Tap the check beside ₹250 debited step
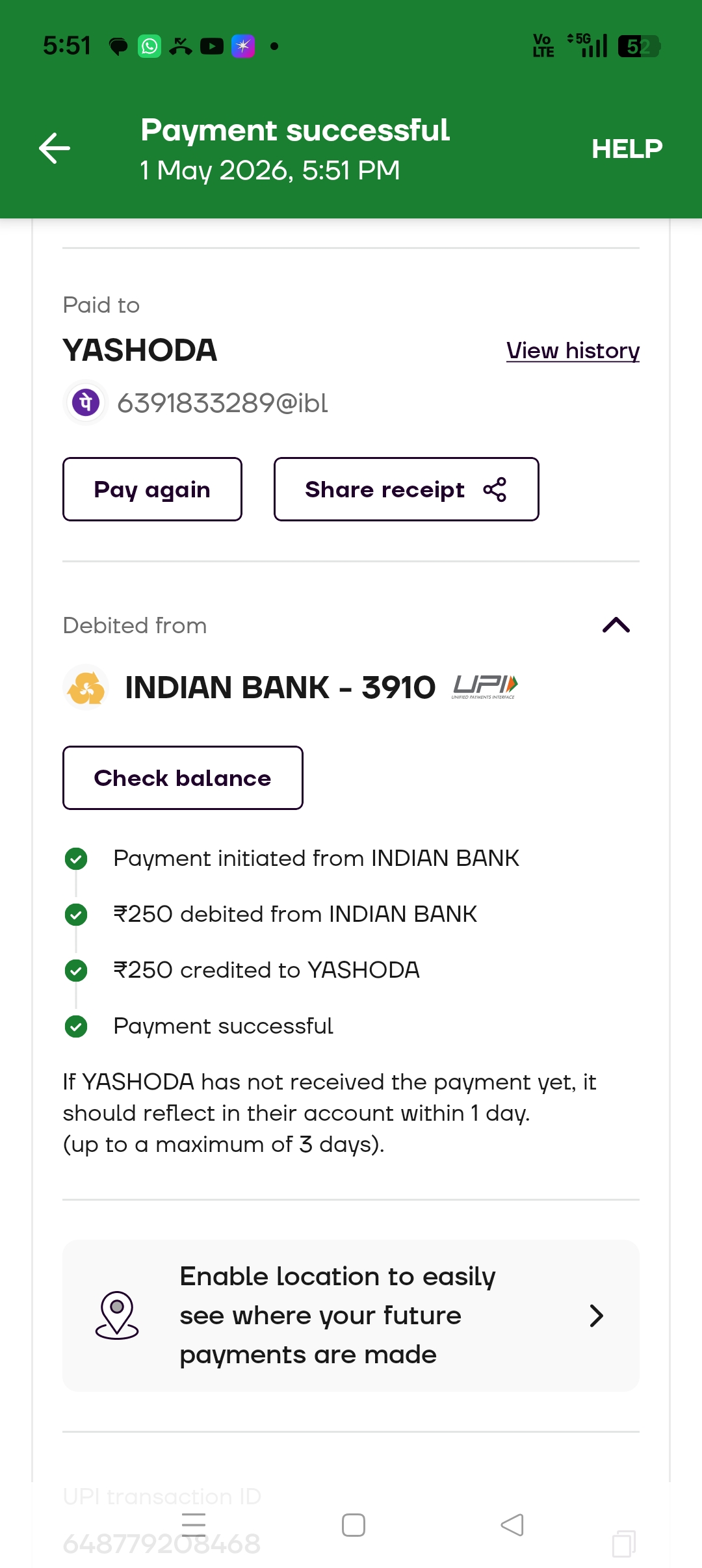Viewport: 702px width, 1568px height. [x=76, y=915]
